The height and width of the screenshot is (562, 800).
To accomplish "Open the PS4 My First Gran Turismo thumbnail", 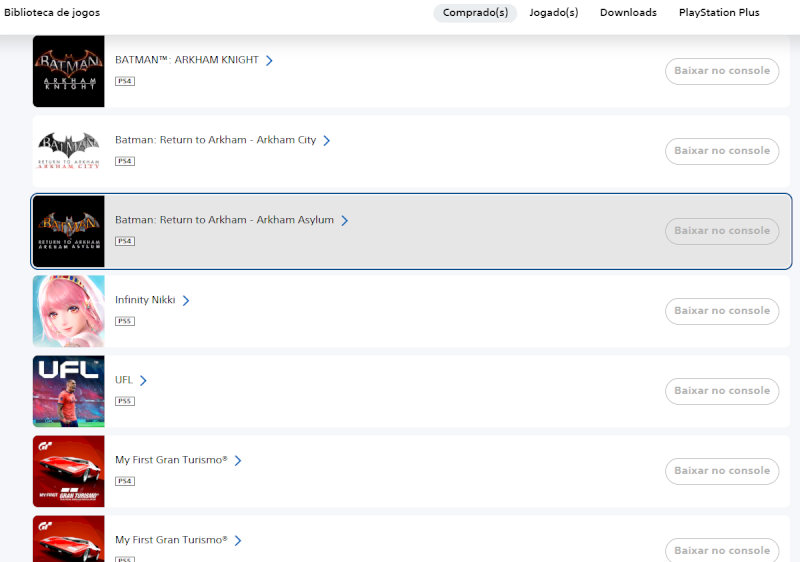I will pyautogui.click(x=69, y=471).
